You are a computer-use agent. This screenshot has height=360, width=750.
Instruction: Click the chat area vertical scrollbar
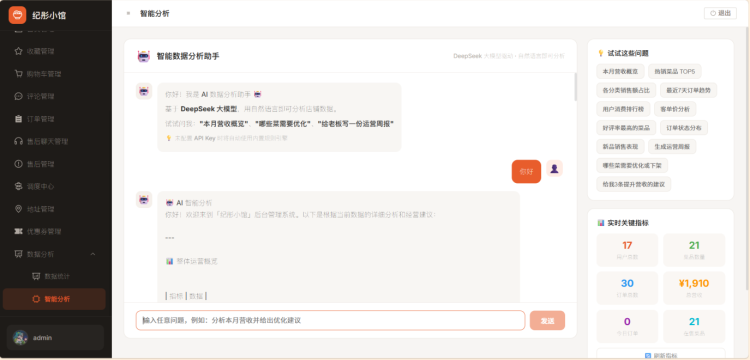(x=575, y=87)
